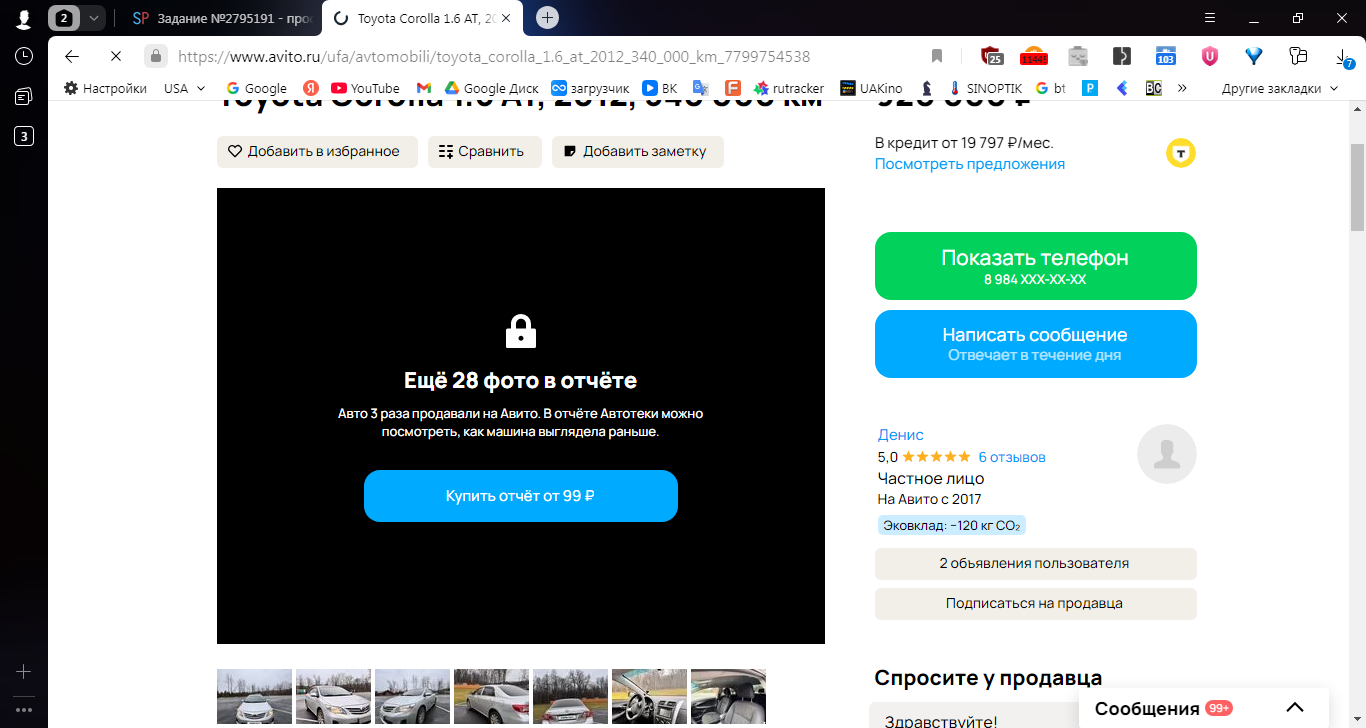Image resolution: width=1366 pixels, height=728 pixels.
Task: Open browsing history clock in the sidebar
Action: click(x=24, y=57)
